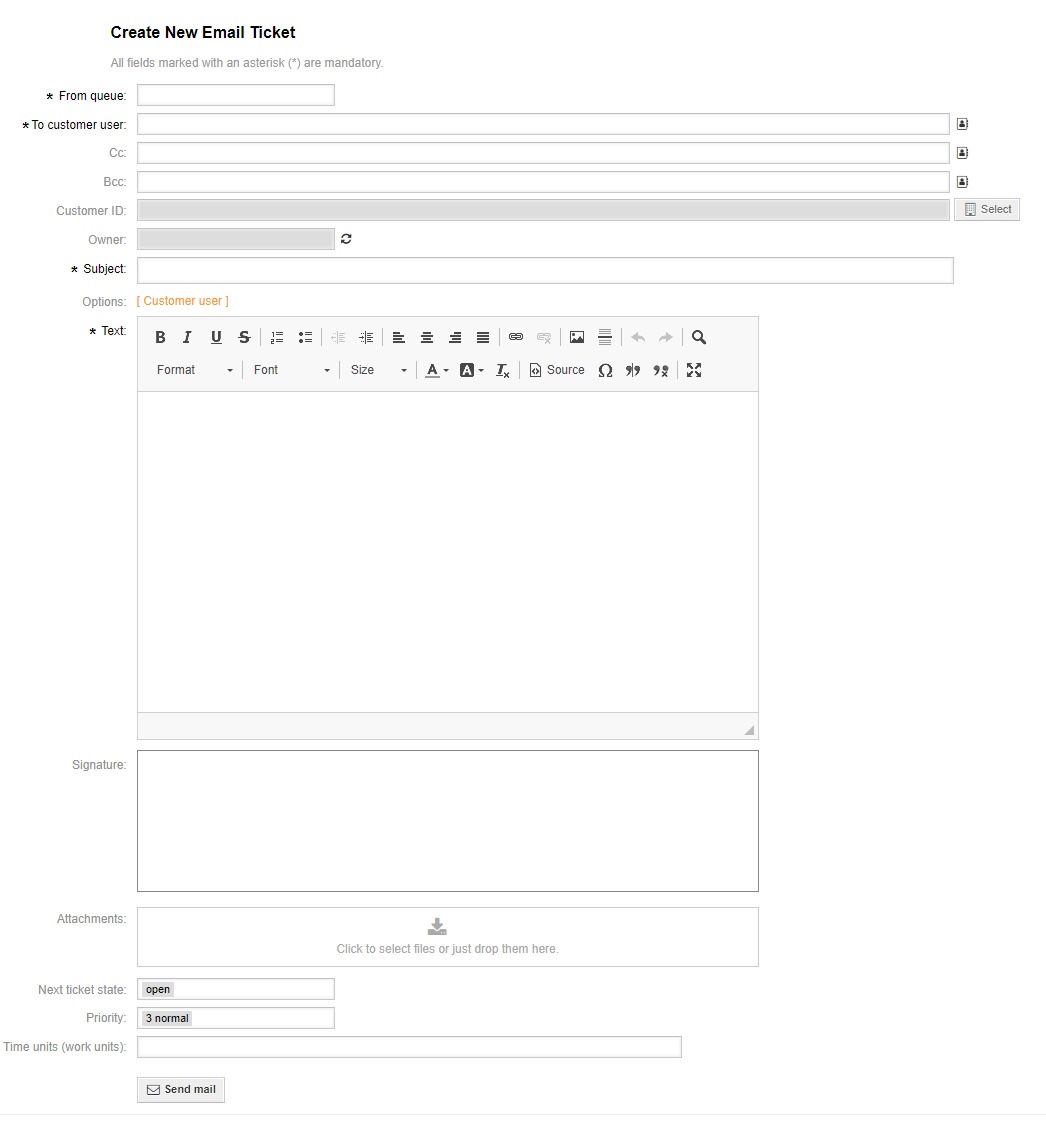Insert a hyperlink
Screen dimensions: 1046x1127
[516, 337]
